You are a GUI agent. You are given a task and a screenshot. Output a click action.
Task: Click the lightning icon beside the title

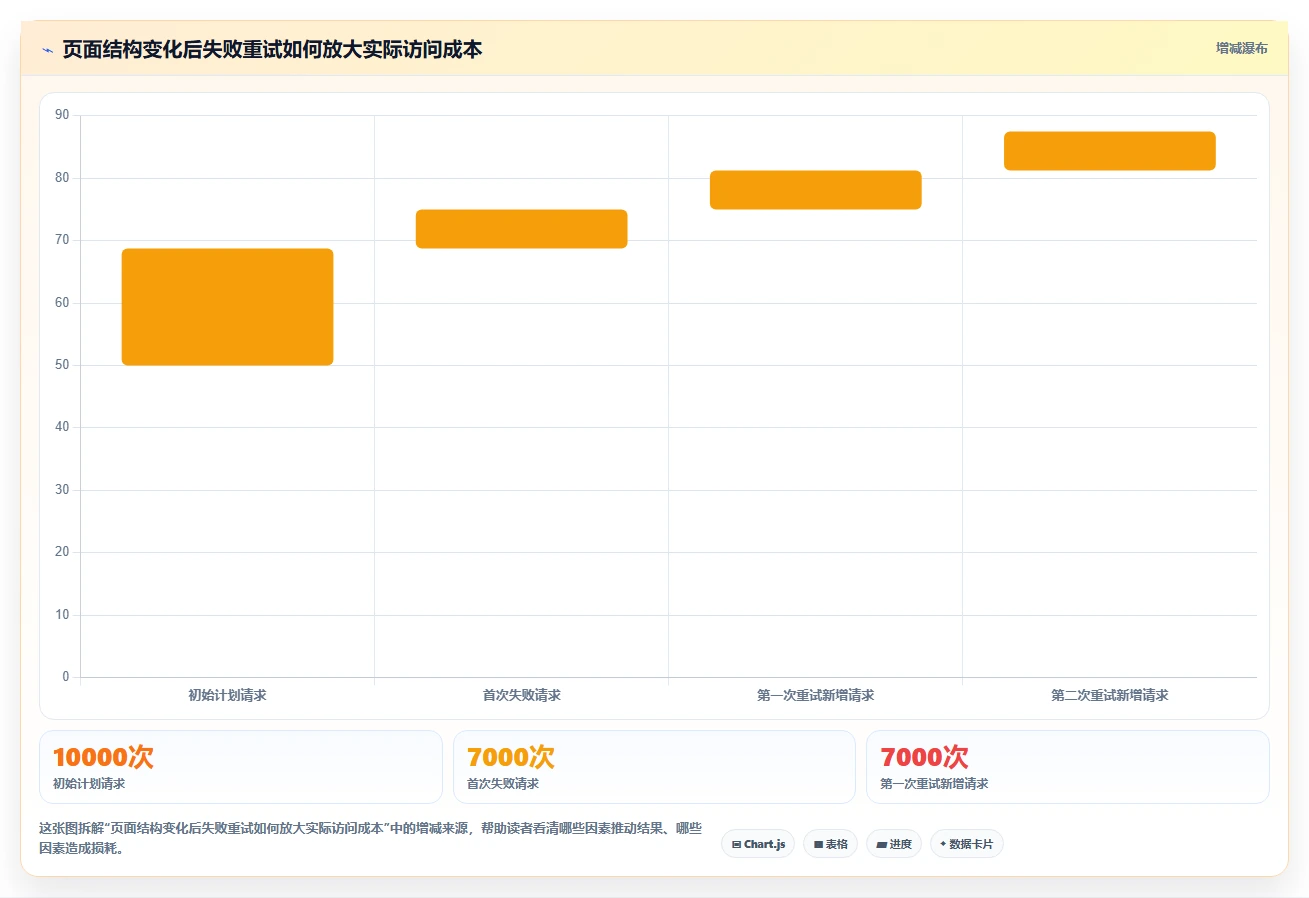click(x=47, y=49)
